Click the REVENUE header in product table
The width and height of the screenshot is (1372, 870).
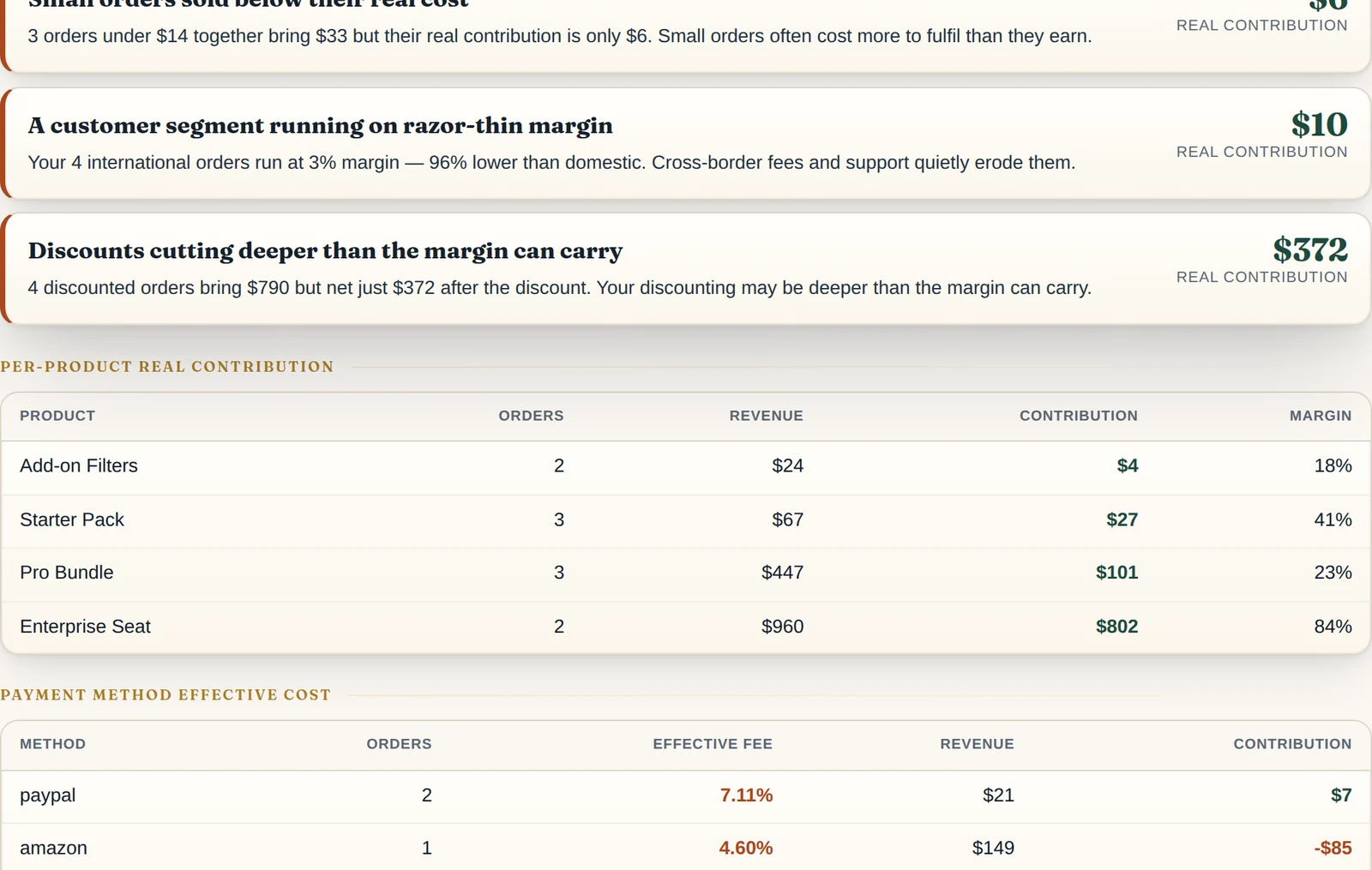coord(766,416)
